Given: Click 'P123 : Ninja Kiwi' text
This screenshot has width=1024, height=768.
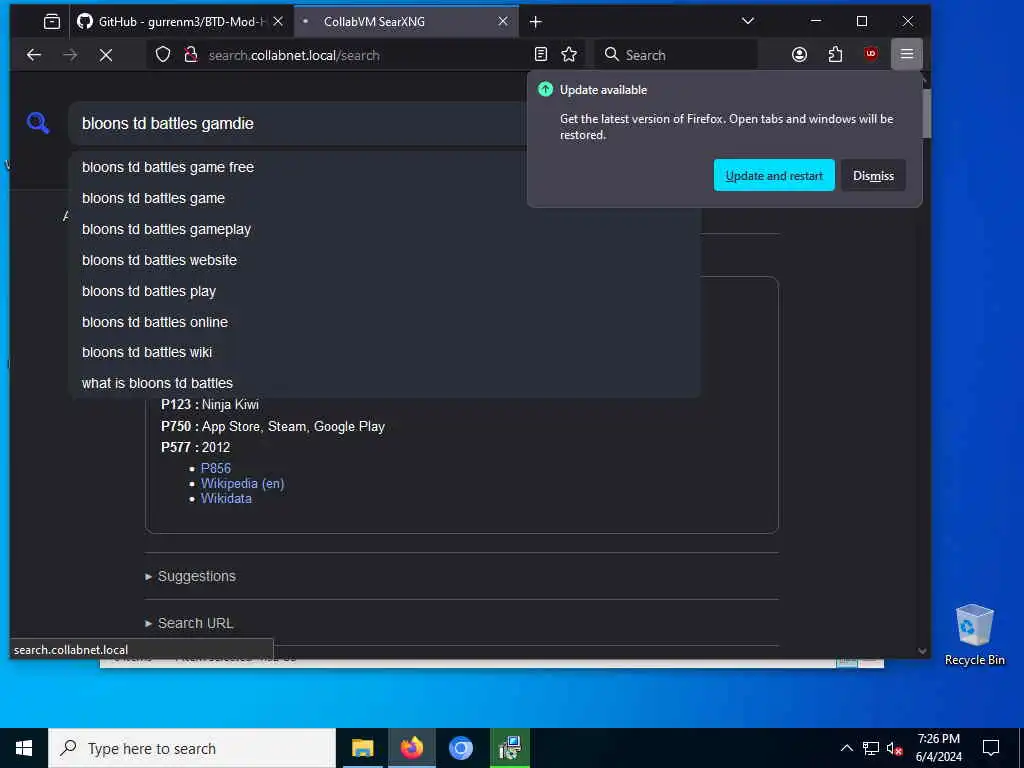Looking at the screenshot, I should pos(210,404).
